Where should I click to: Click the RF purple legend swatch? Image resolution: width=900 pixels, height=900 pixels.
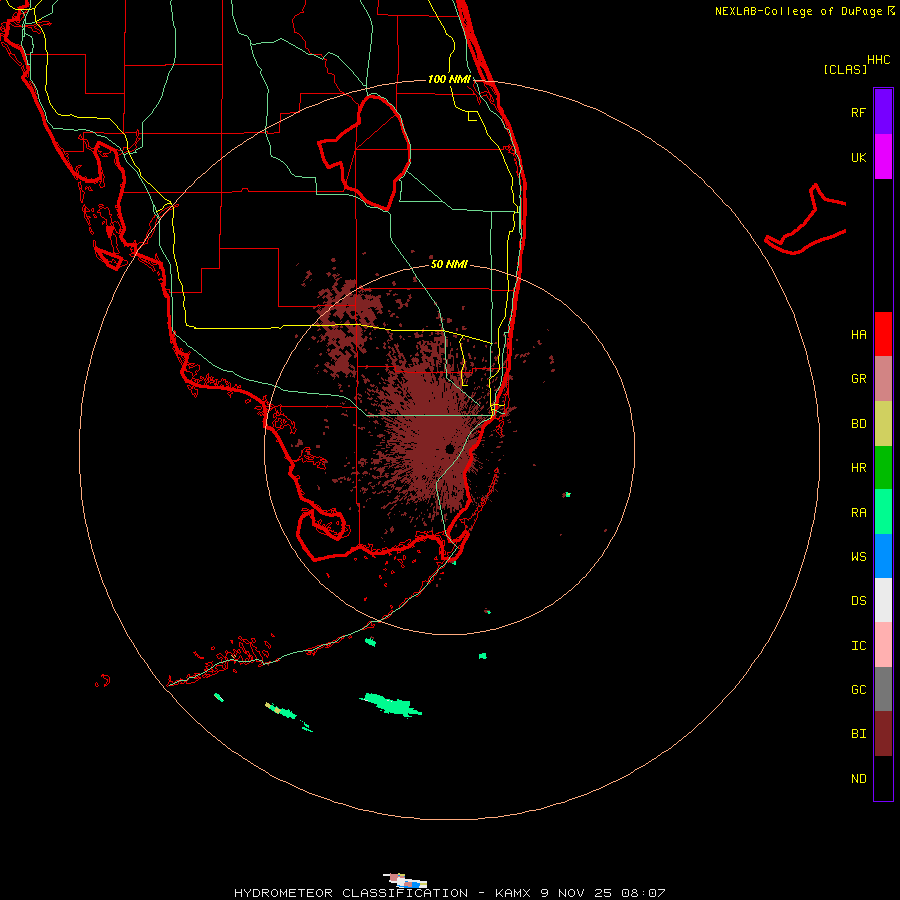point(883,112)
